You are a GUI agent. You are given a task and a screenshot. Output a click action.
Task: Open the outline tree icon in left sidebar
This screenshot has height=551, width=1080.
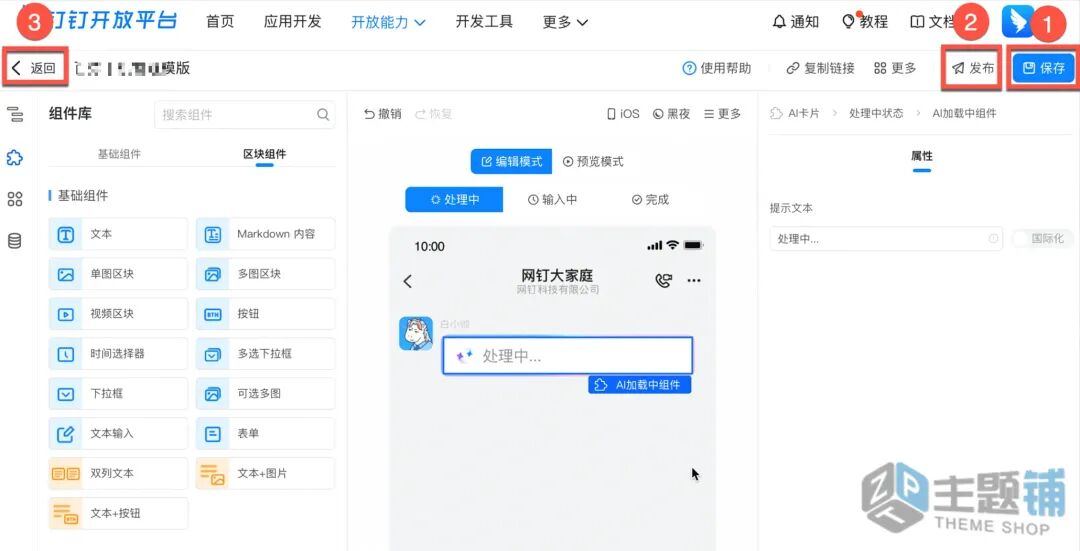(14, 115)
